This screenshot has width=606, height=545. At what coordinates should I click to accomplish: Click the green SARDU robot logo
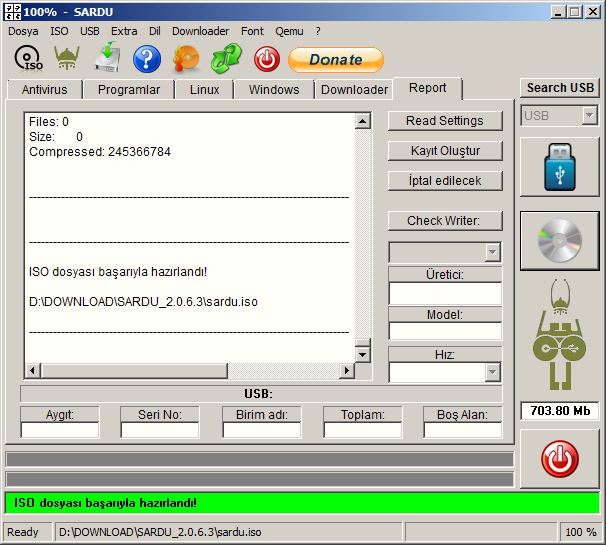[559, 334]
